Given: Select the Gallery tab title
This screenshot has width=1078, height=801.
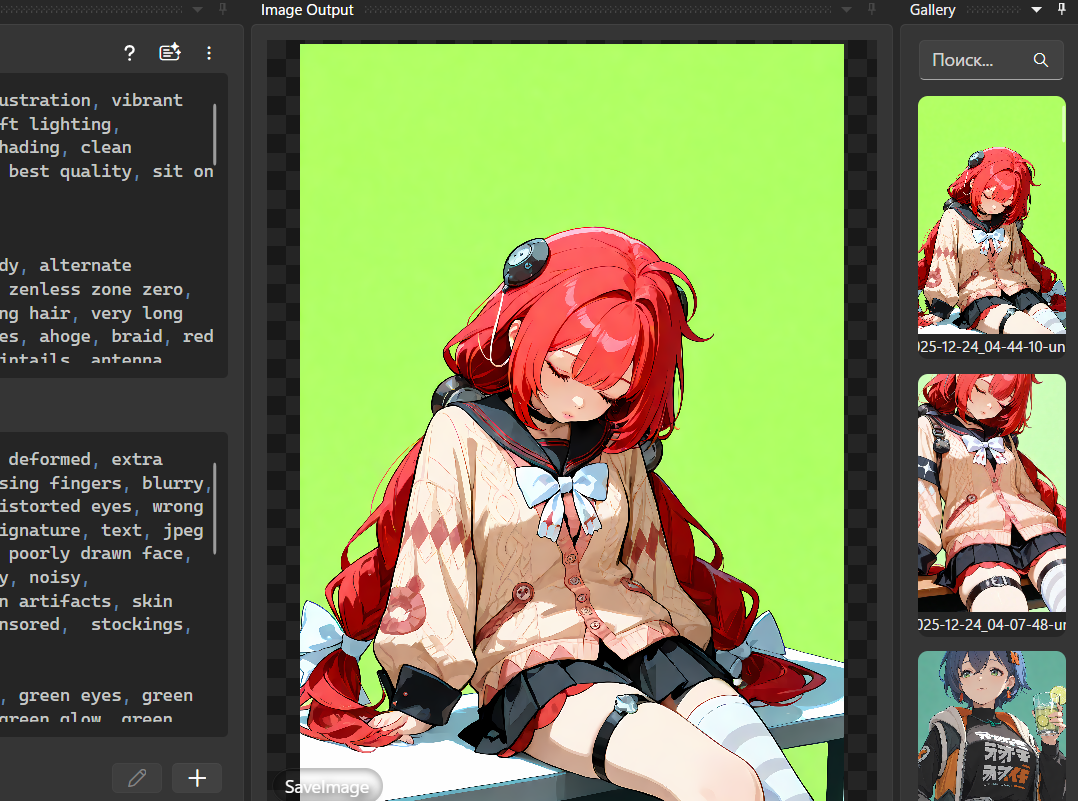Looking at the screenshot, I should (x=932, y=10).
